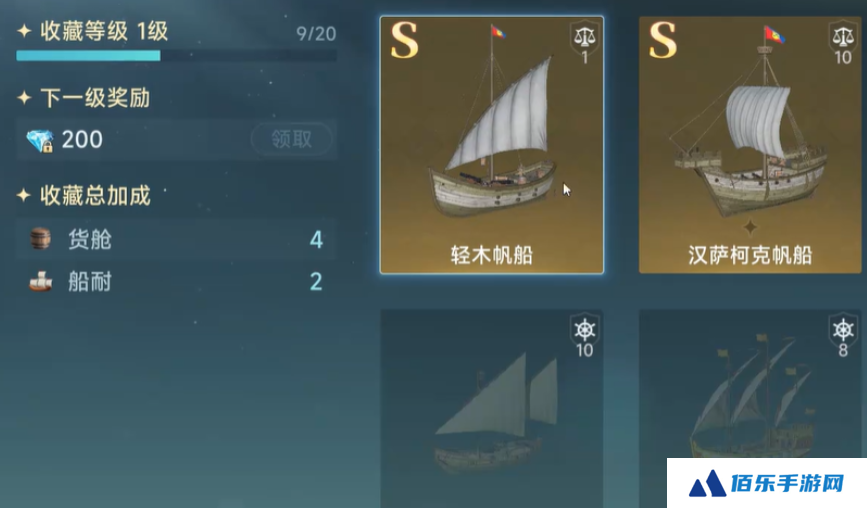Viewport: 867px width, 508px height.
Task: Open the locked multi-mast ship card
Action: (750, 384)
